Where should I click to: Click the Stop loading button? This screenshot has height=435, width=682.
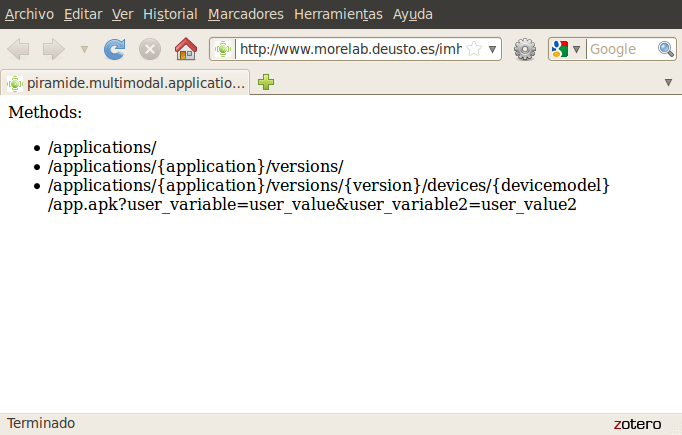coord(149,49)
